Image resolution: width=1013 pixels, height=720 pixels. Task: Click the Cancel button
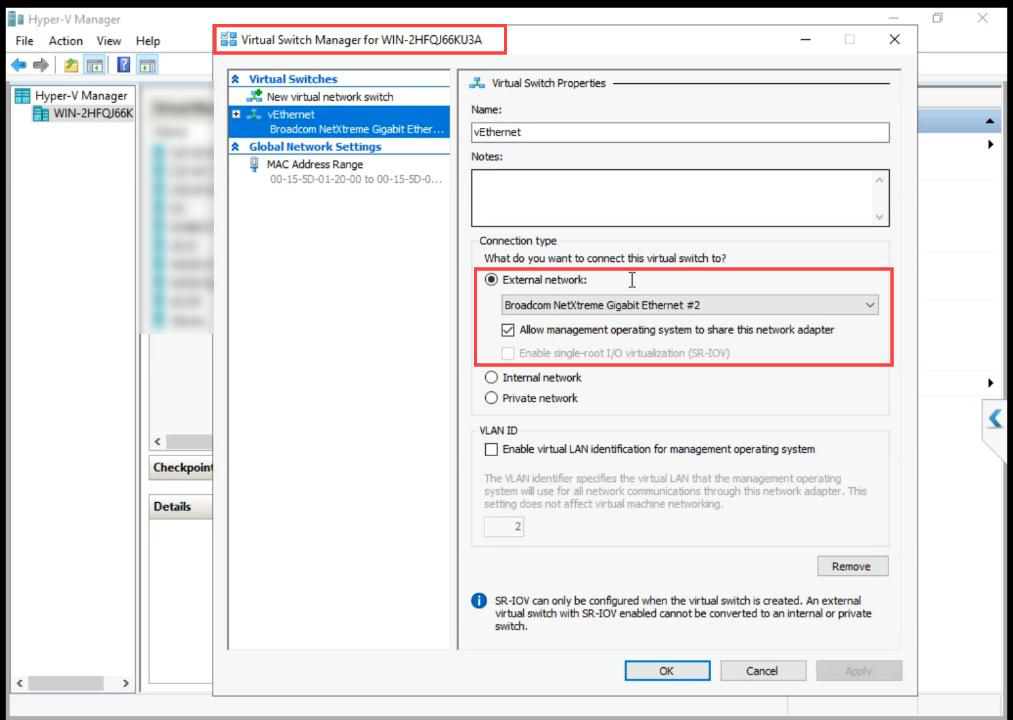763,671
